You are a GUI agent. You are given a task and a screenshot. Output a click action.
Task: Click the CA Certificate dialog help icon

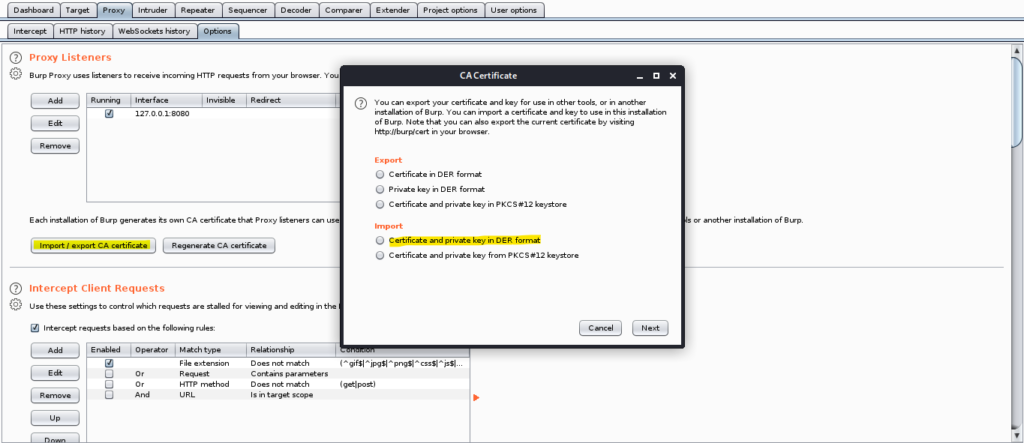point(360,103)
